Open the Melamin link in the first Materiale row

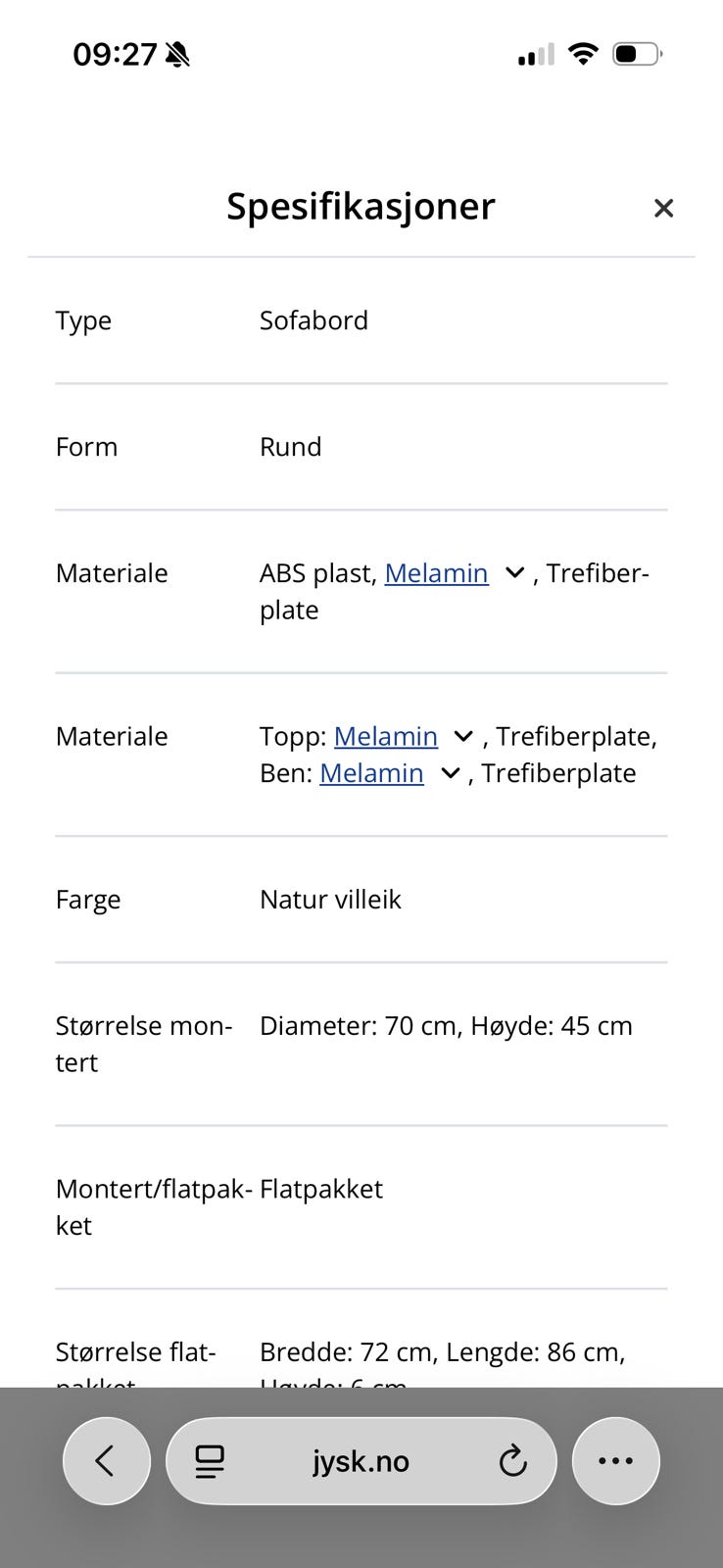(x=437, y=573)
